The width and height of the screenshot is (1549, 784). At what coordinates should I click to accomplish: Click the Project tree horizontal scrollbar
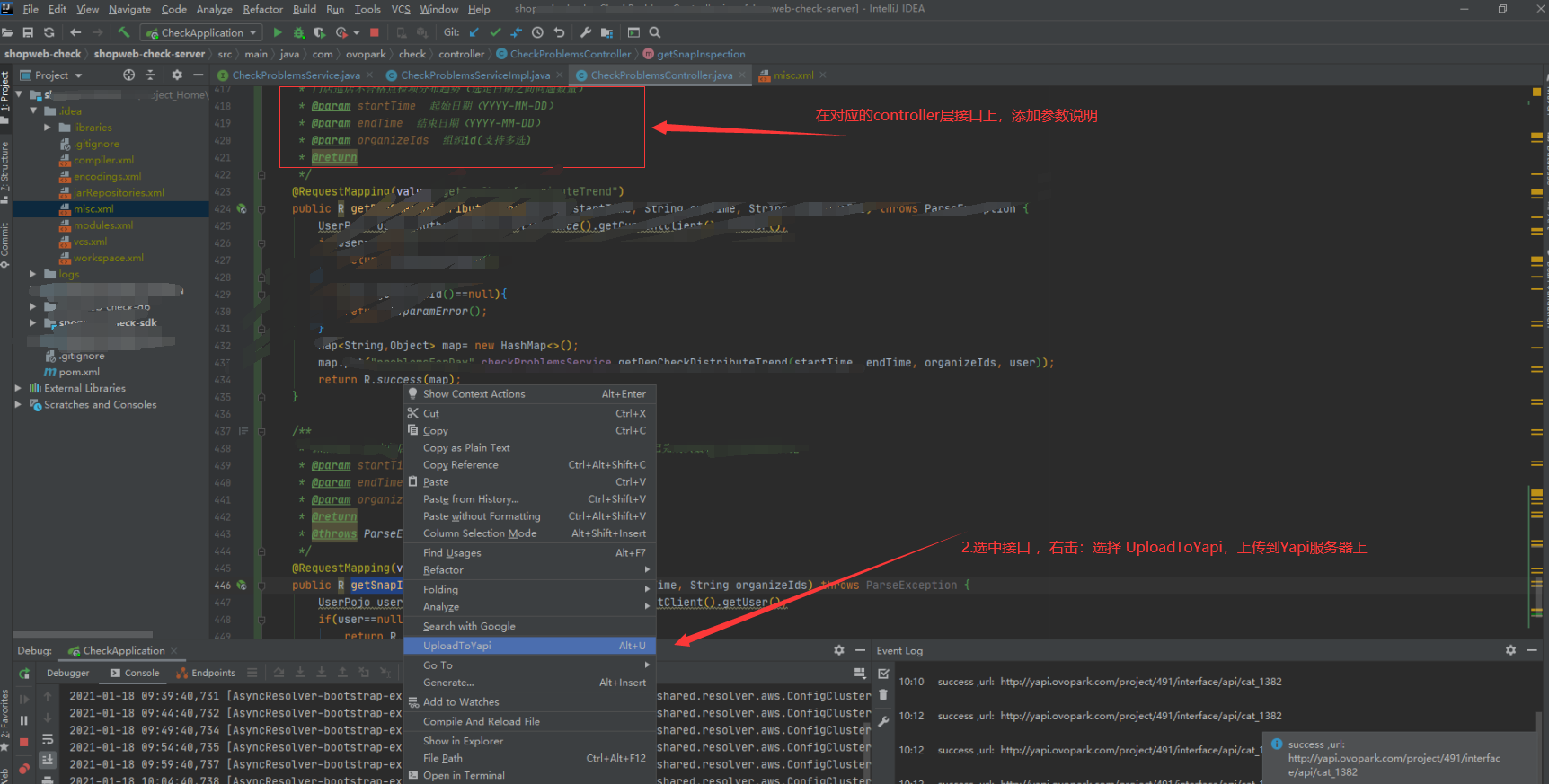click(x=84, y=634)
